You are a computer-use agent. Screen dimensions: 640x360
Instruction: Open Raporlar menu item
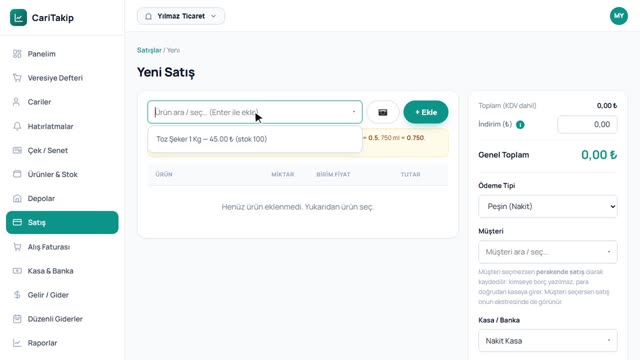click(62, 343)
